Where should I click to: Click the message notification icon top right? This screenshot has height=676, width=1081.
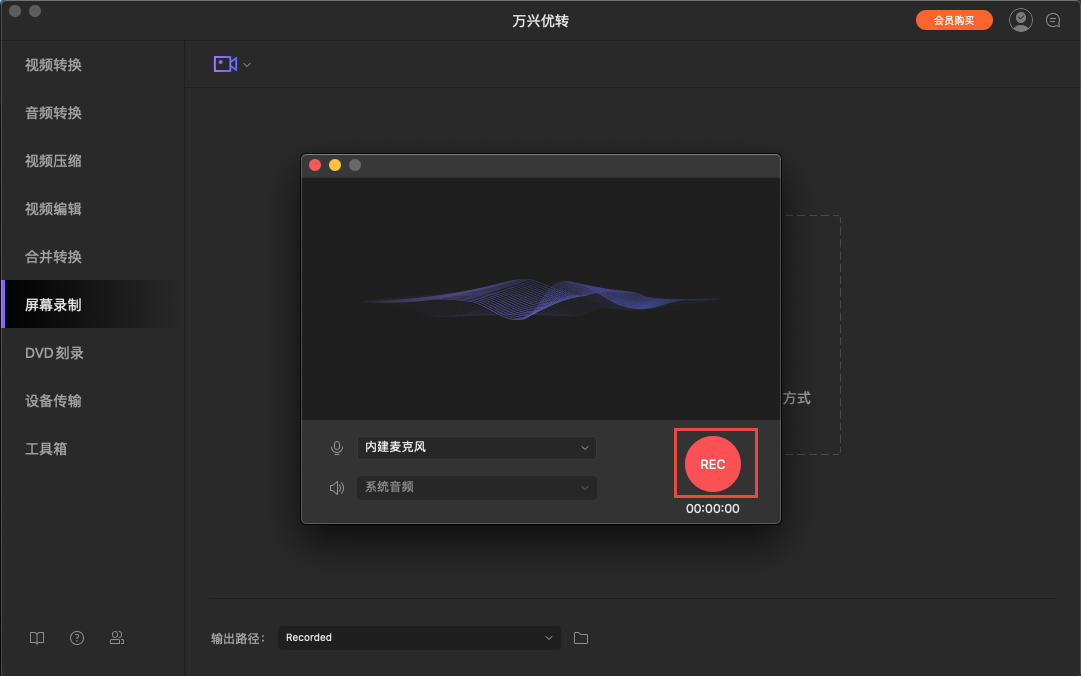1053,19
